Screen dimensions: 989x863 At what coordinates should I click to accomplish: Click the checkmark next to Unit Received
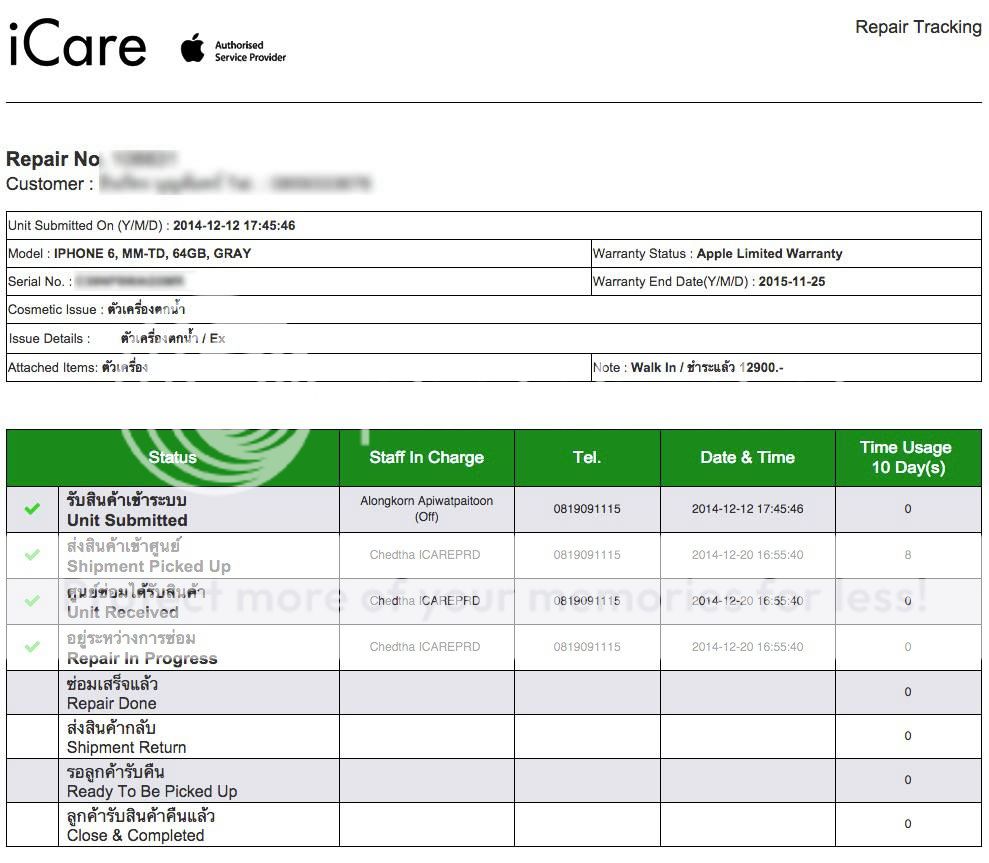tap(32, 601)
